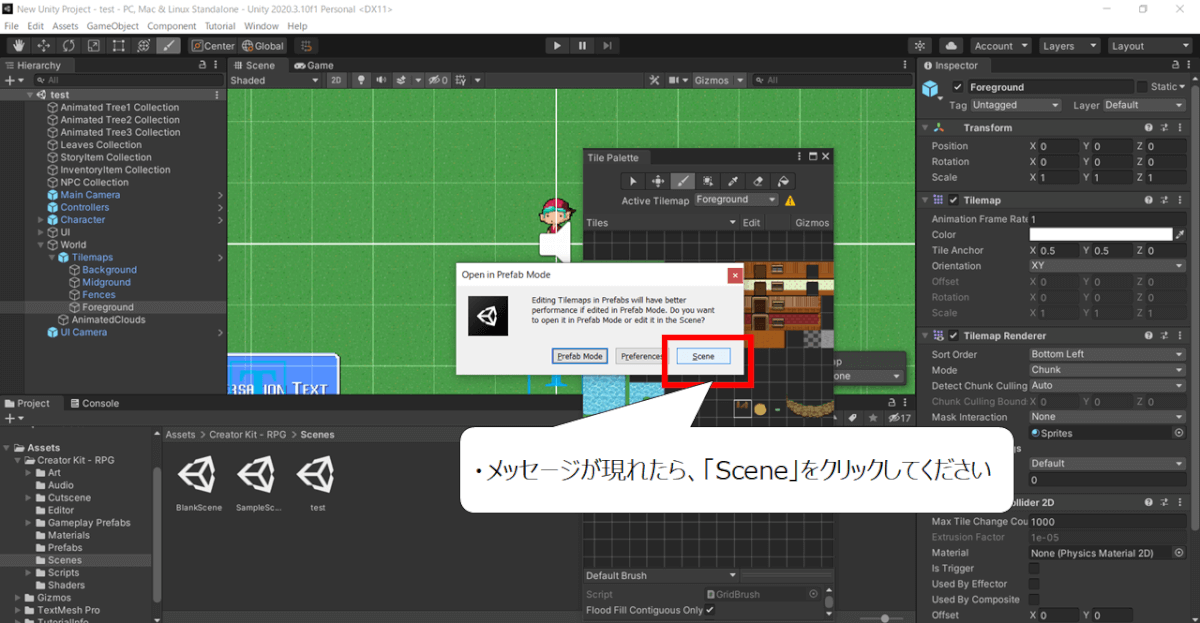
Task: Toggle Foreground object active checkbox
Action: 957,87
